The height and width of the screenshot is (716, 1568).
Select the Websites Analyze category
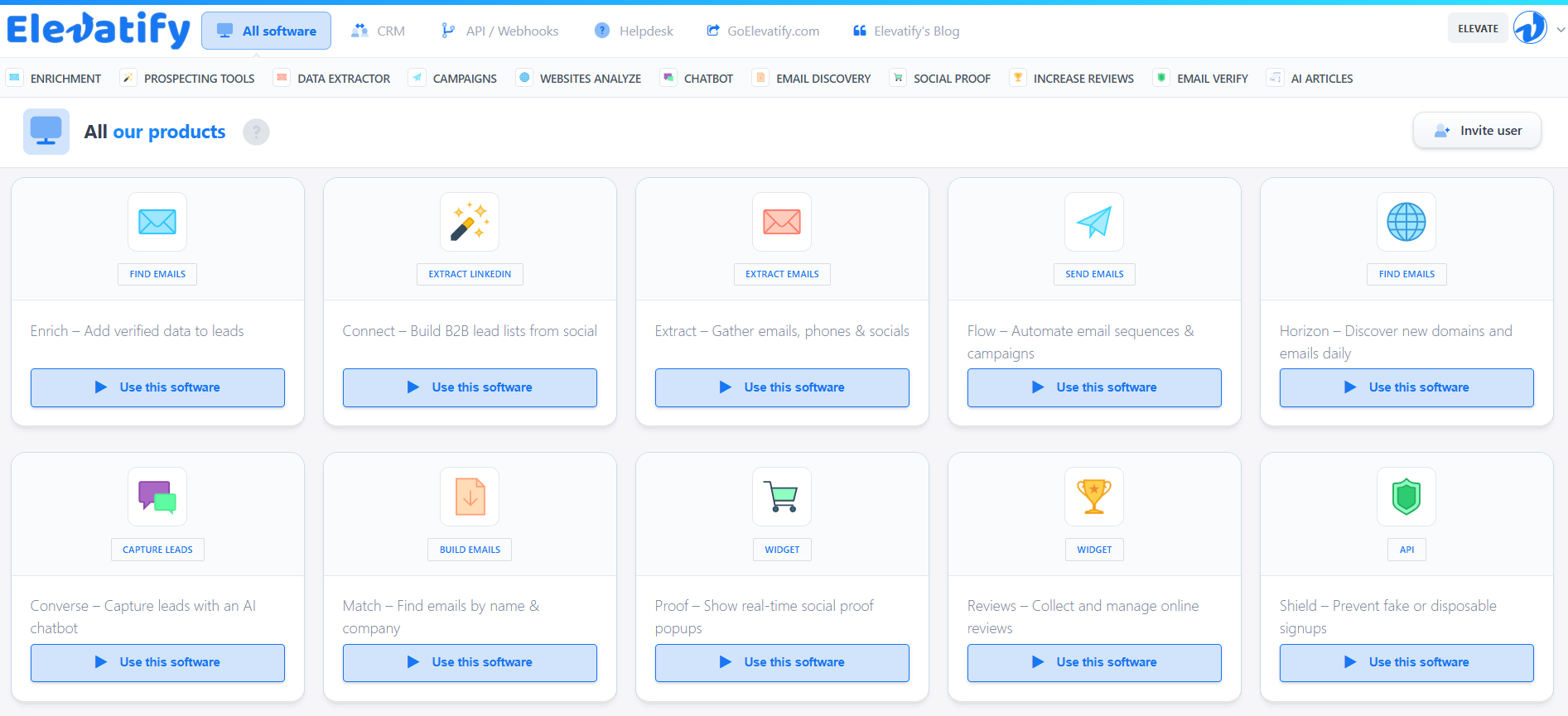[579, 79]
